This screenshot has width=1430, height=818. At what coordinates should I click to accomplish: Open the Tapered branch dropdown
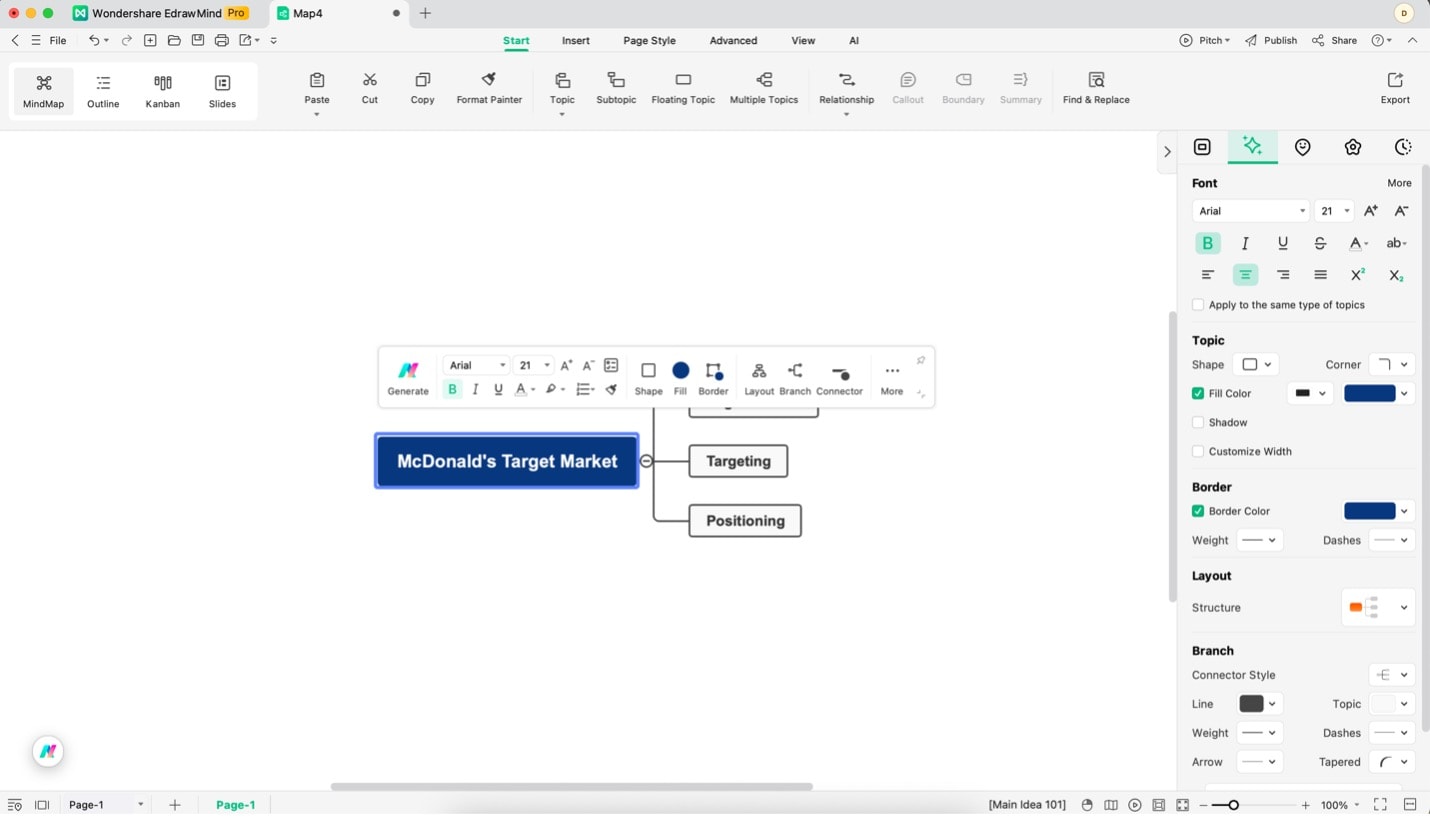tap(1391, 762)
